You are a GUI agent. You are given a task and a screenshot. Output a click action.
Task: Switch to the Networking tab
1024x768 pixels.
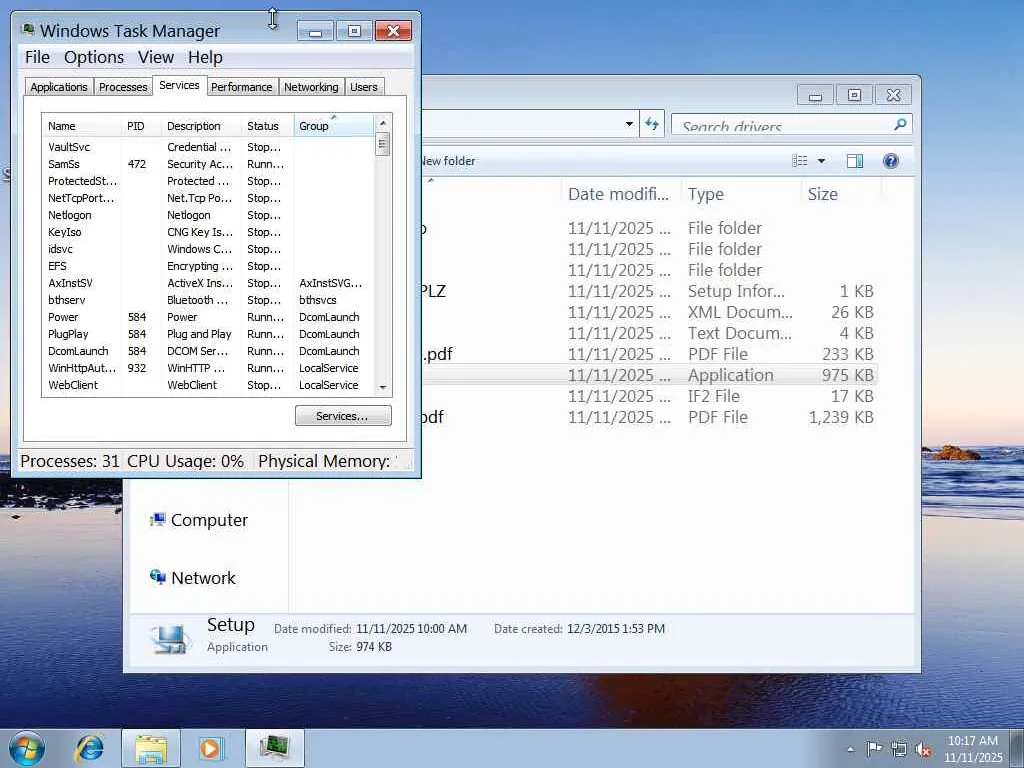(x=311, y=87)
